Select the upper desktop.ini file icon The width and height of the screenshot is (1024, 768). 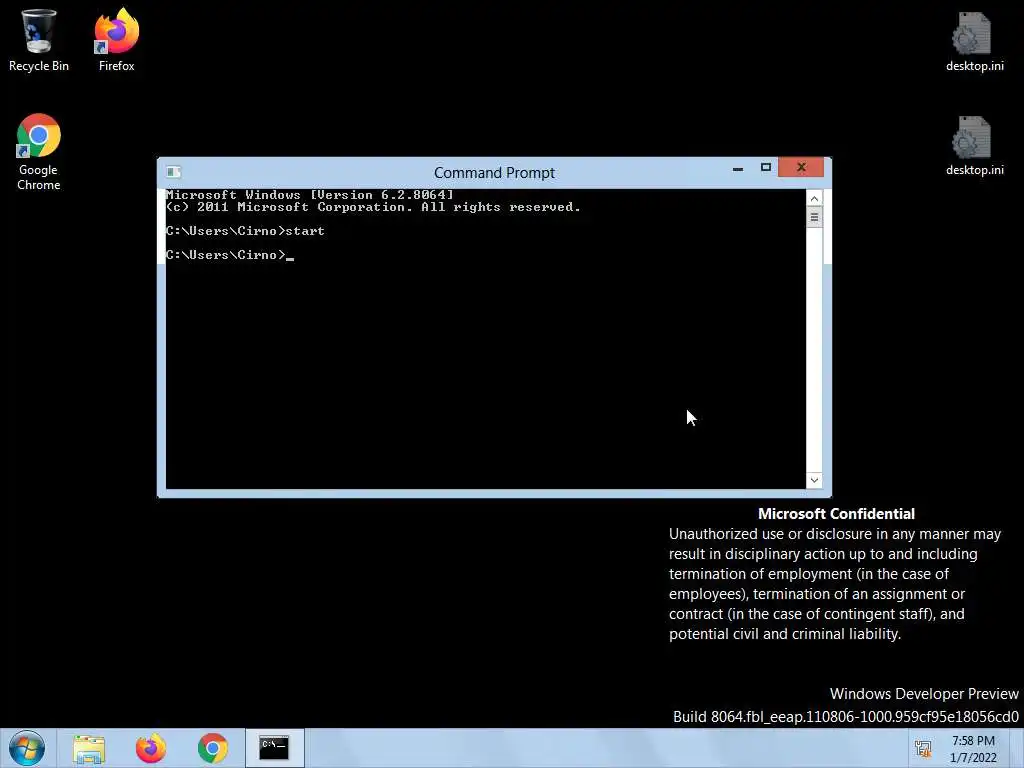(x=974, y=40)
